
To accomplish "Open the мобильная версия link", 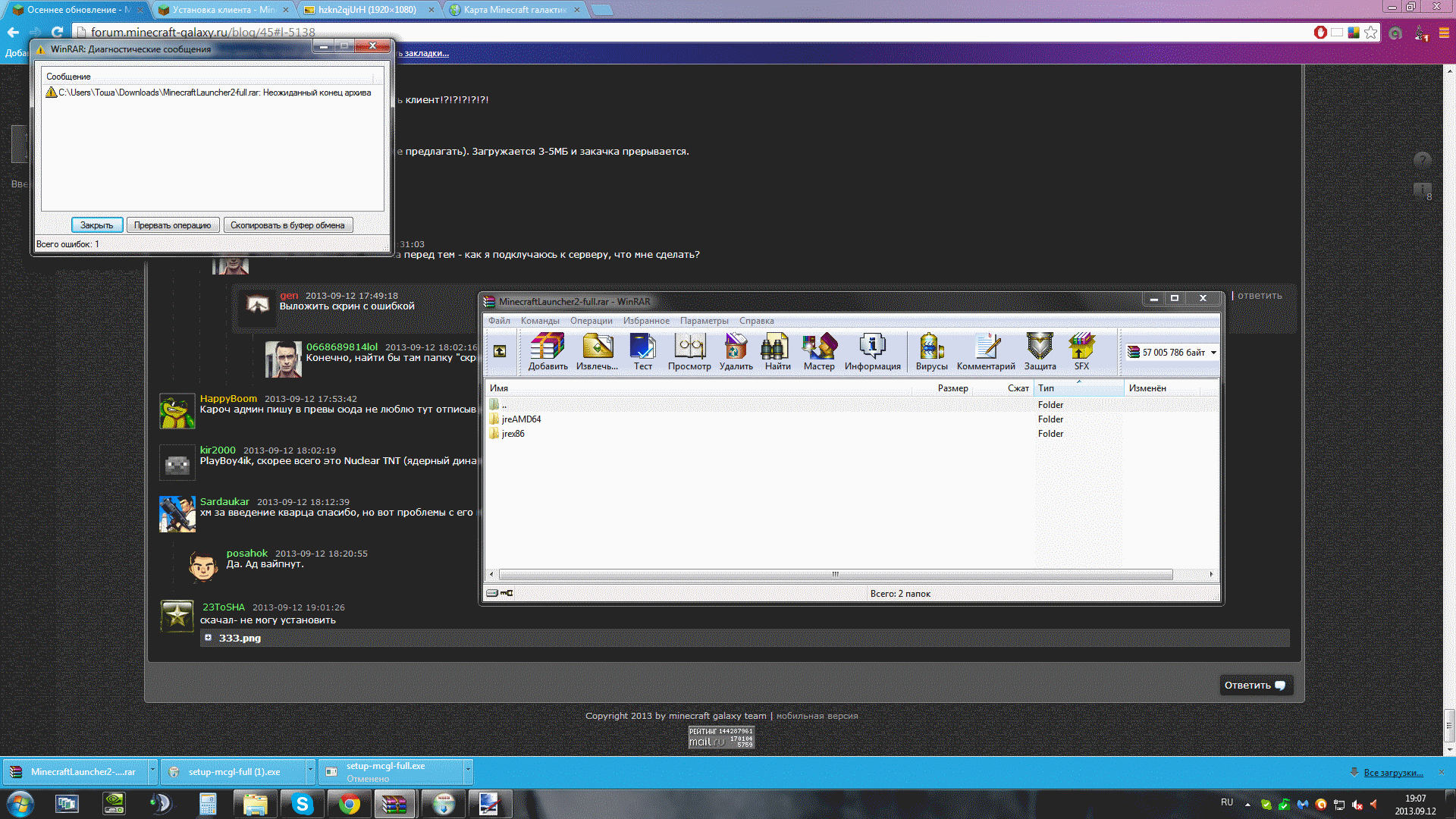I will coord(817,716).
